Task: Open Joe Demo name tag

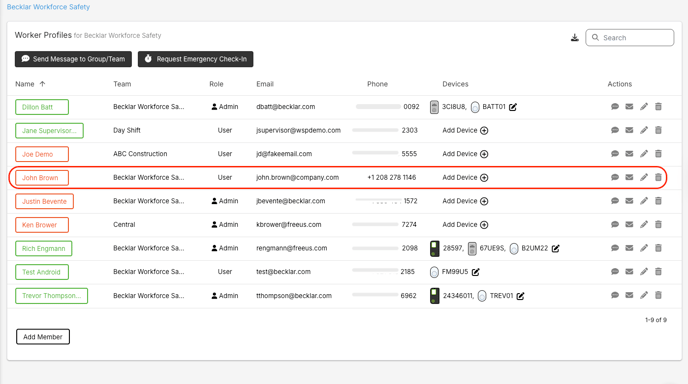Action: [42, 154]
